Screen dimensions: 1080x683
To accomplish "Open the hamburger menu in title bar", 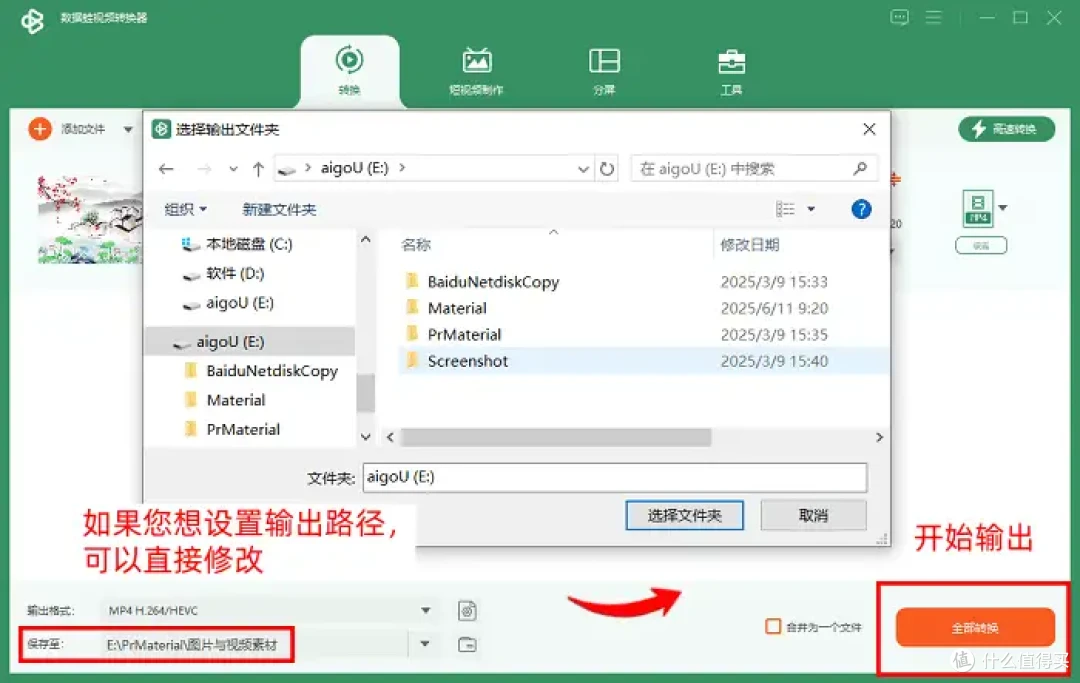I will [933, 17].
